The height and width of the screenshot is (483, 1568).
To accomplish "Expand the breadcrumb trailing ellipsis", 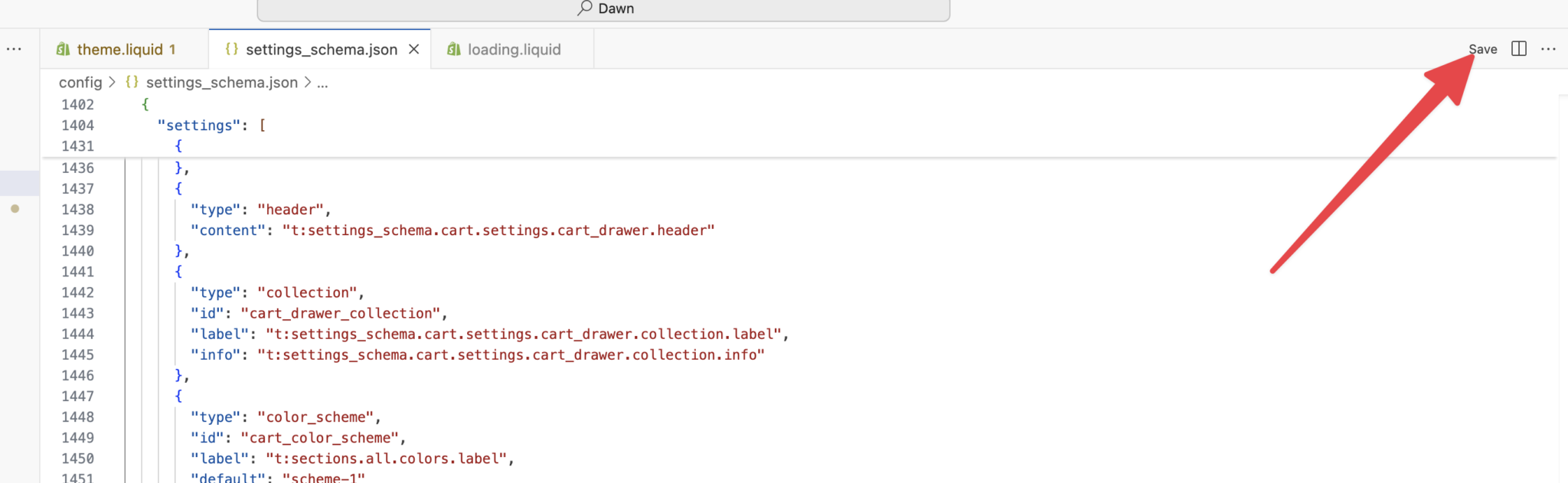I will [322, 83].
